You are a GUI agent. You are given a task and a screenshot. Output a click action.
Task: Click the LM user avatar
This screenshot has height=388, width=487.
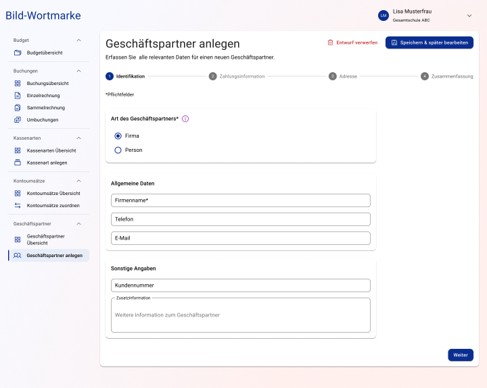tap(383, 15)
